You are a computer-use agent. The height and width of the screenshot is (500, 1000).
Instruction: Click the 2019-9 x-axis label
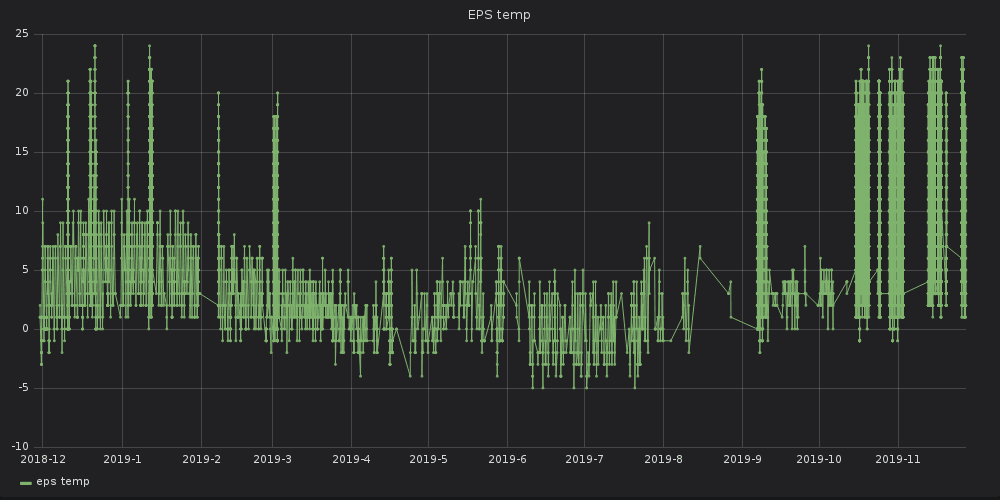741,460
